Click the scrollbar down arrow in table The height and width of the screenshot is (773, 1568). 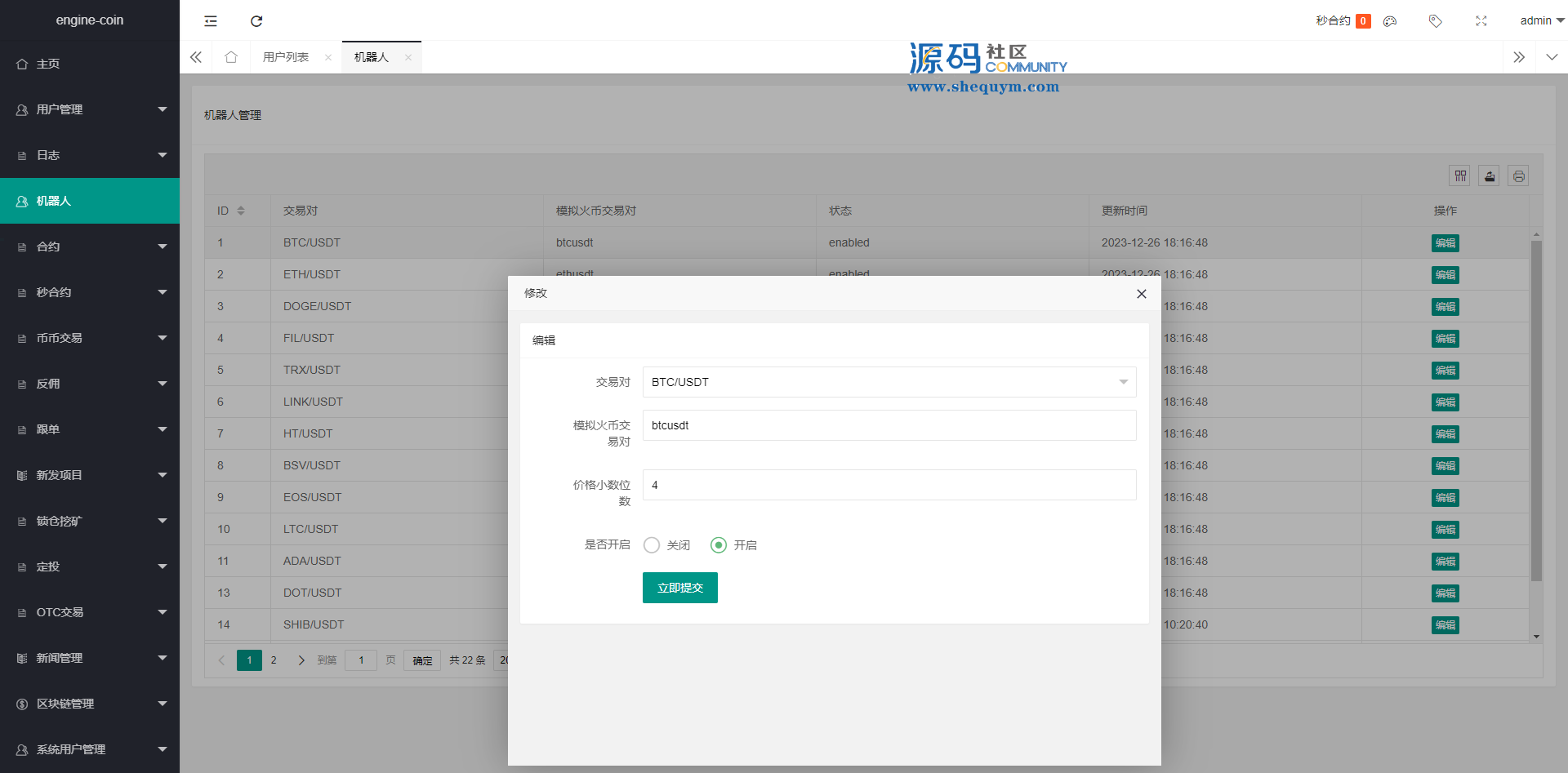(x=1536, y=637)
